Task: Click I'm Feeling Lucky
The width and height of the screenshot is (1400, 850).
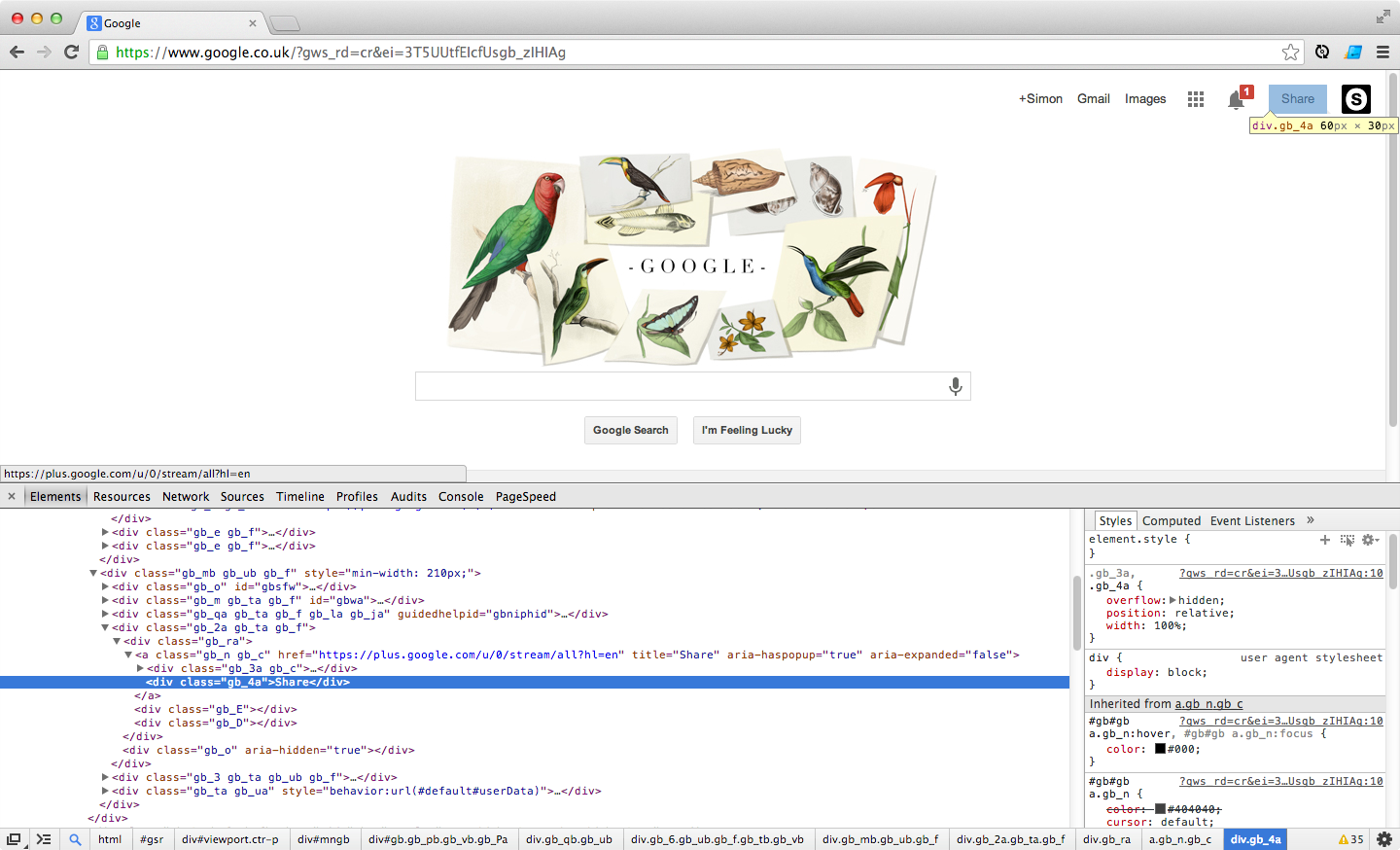Action: [747, 430]
